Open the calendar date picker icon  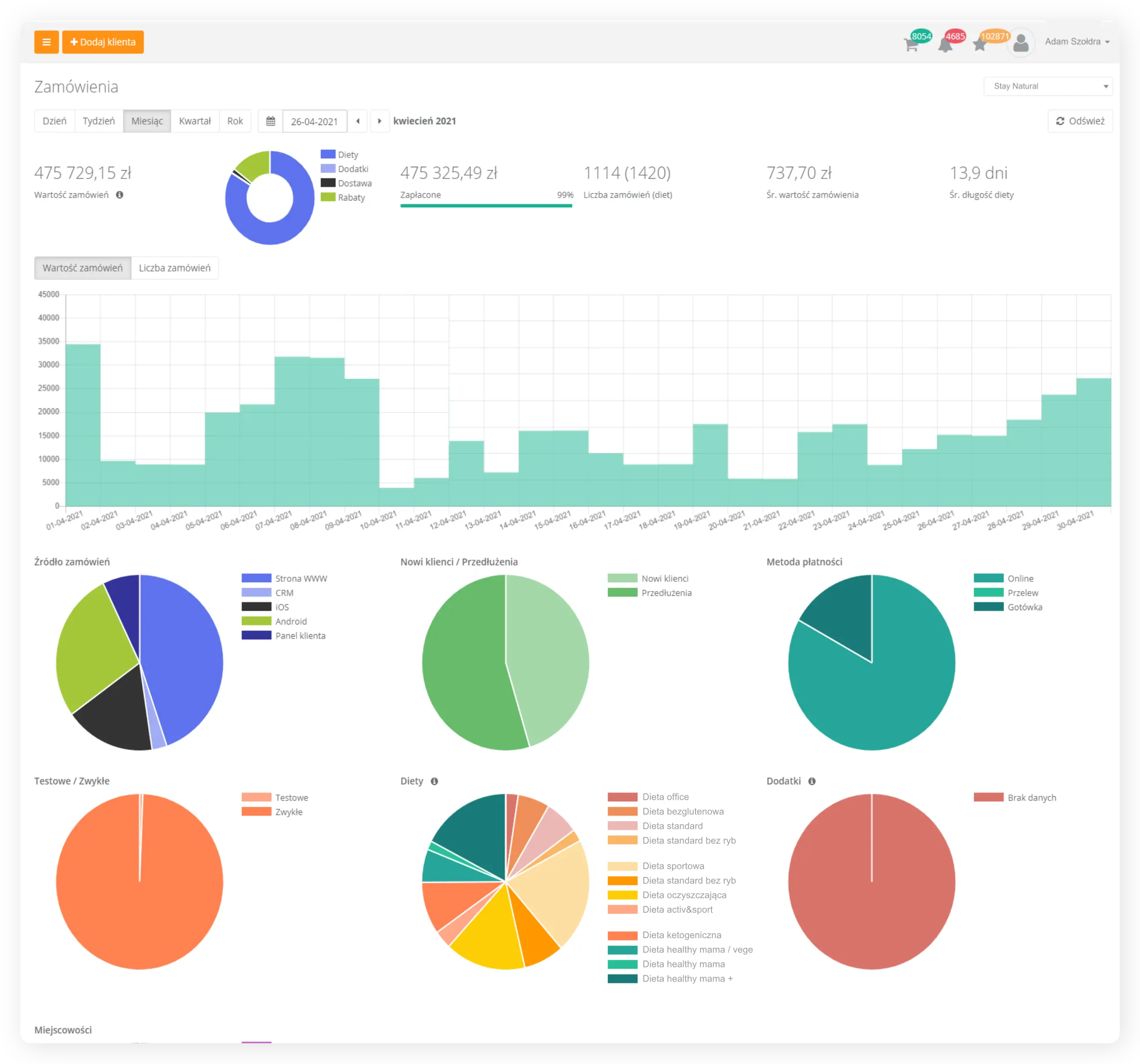click(x=271, y=121)
